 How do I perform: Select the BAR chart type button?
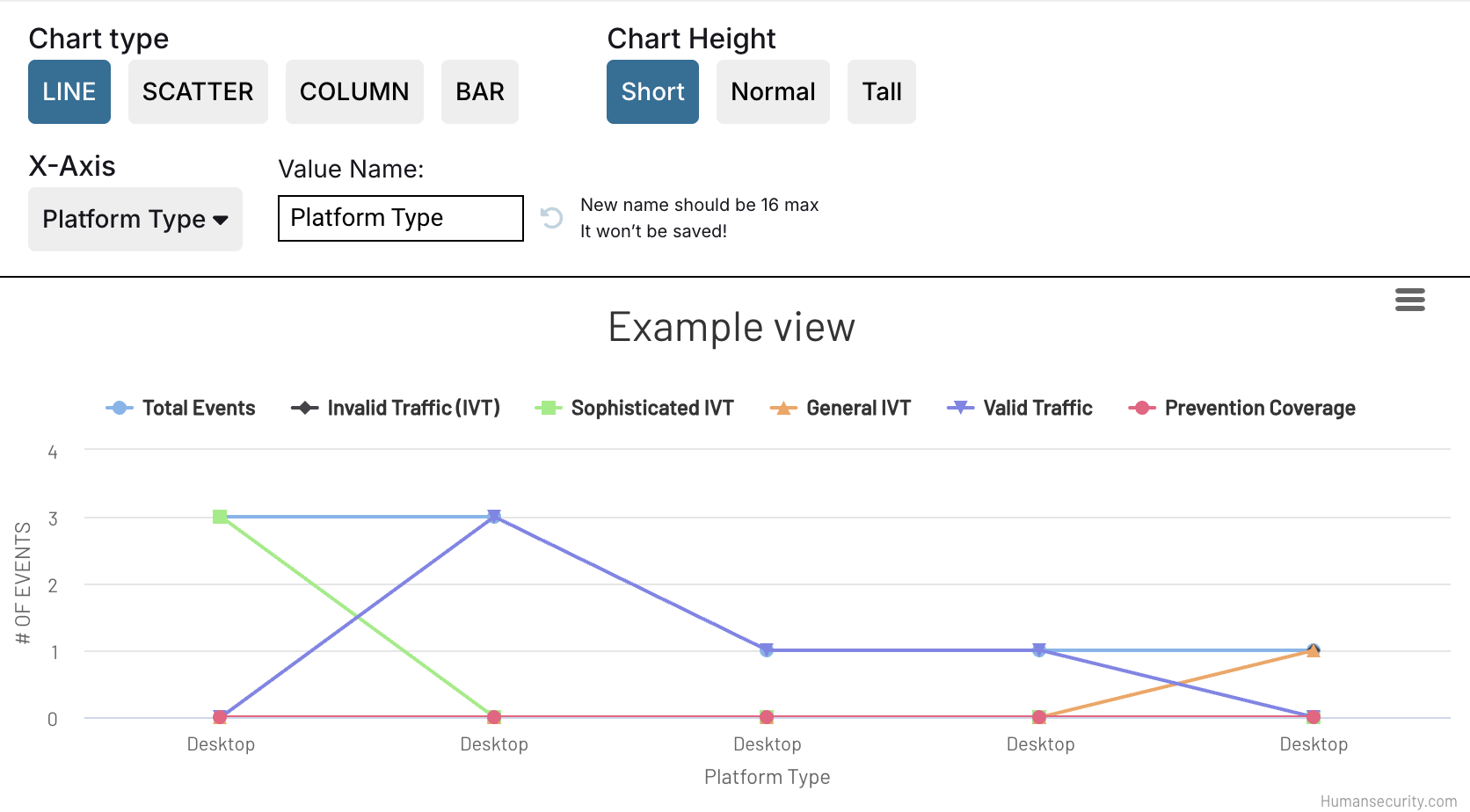tap(480, 91)
